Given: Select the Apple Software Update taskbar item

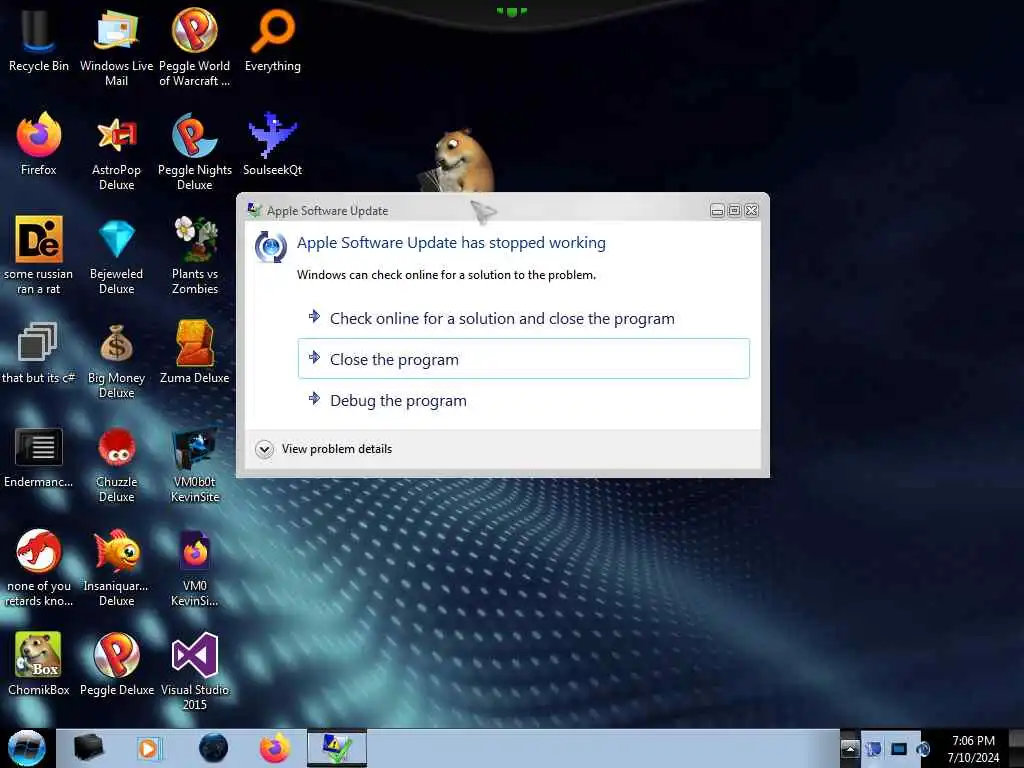Looking at the screenshot, I should tap(337, 748).
